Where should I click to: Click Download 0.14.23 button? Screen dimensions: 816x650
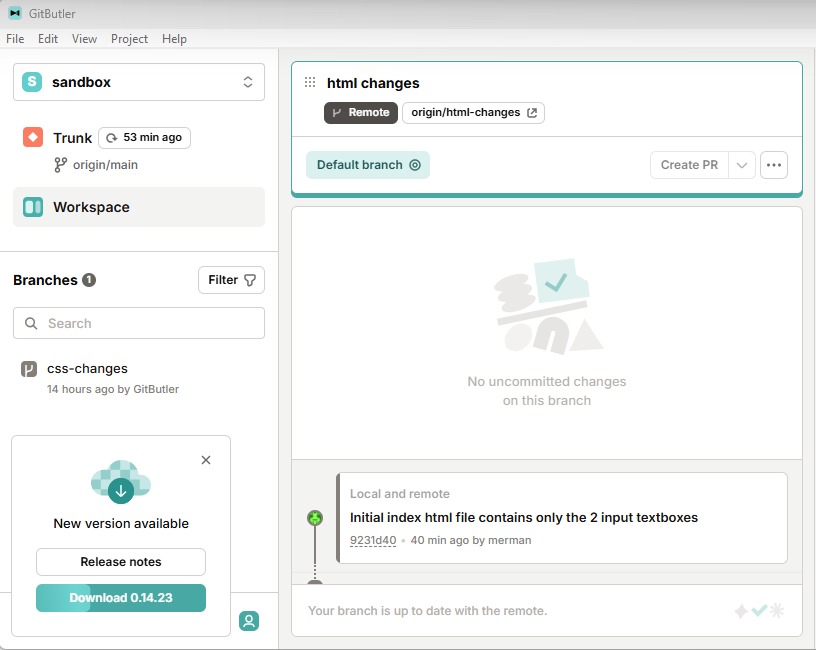tap(121, 598)
